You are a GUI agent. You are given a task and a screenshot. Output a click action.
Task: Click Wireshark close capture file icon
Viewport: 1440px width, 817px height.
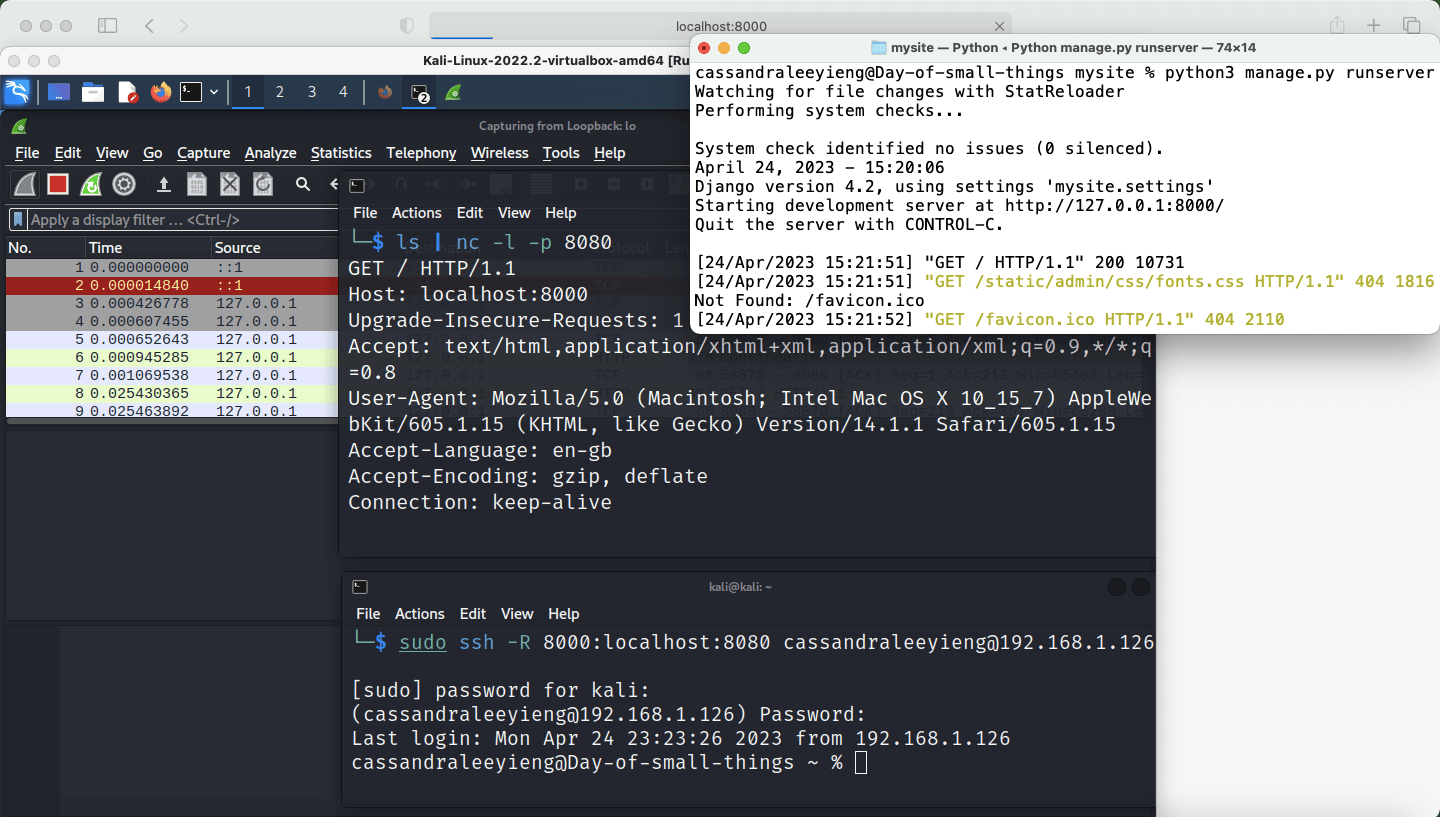pos(230,184)
